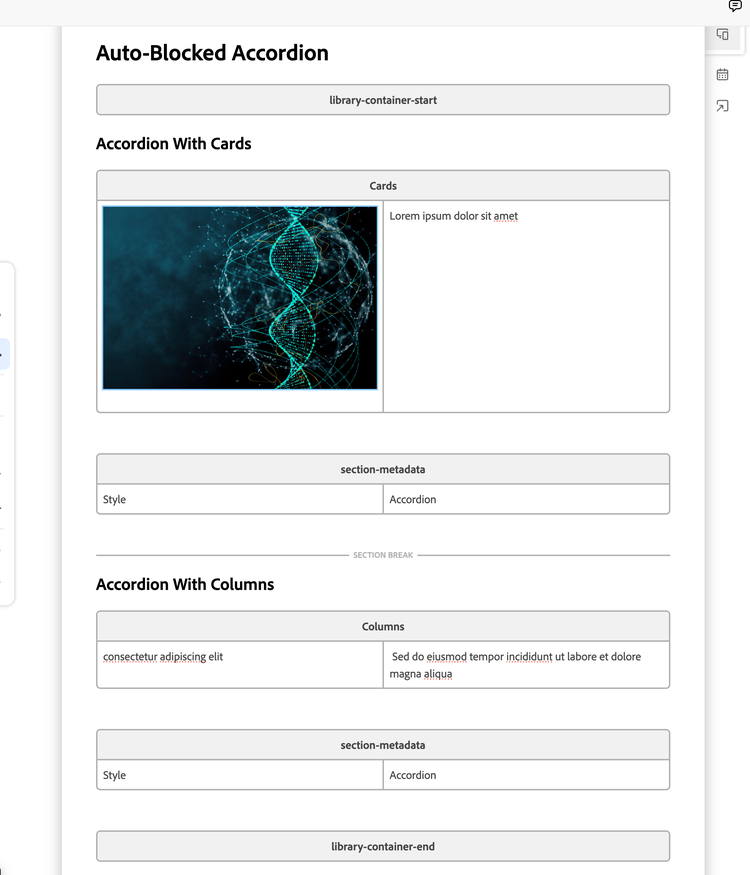The image size is (750, 875).
Task: Click the Lorem ipsum dolor sit amet text
Action: [454, 216]
